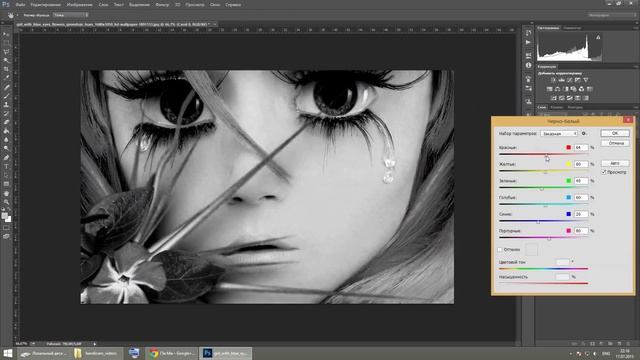Screen dimensions: 640x360
Task: Open the Размер образца dropdown in options bar
Action: tap(70, 15)
